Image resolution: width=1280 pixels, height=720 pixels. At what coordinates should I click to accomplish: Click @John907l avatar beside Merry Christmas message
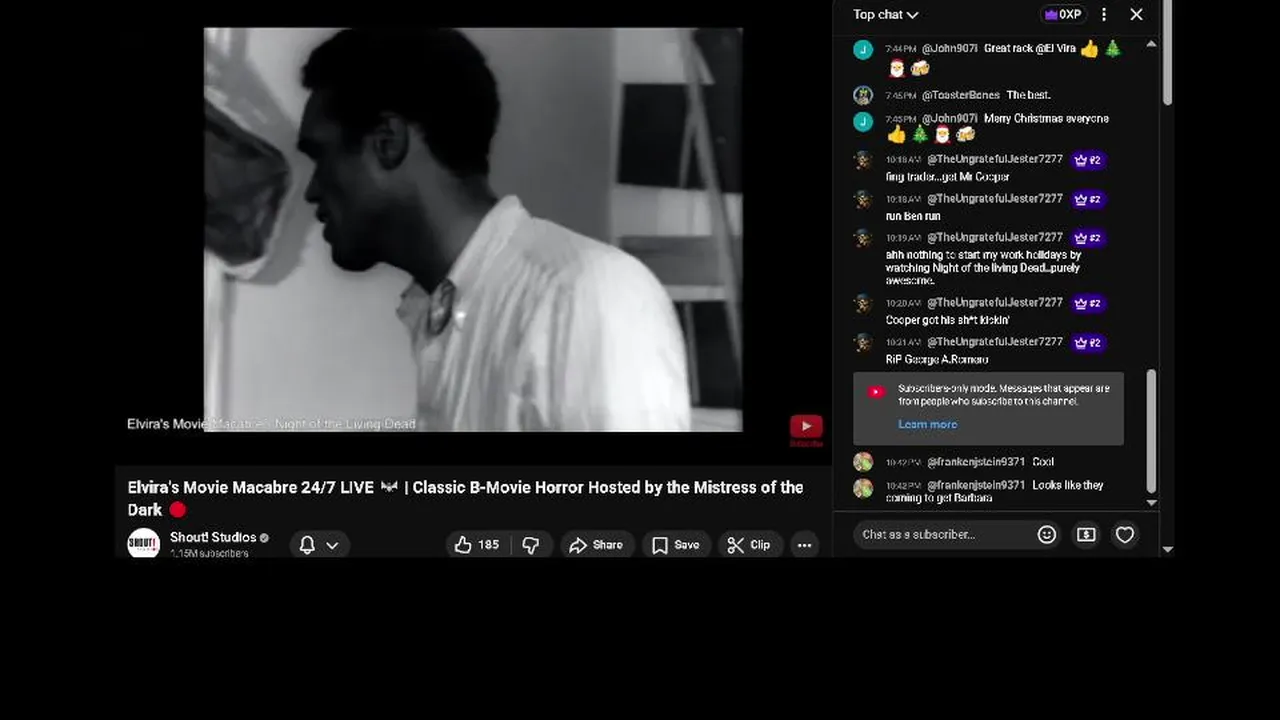[863, 121]
